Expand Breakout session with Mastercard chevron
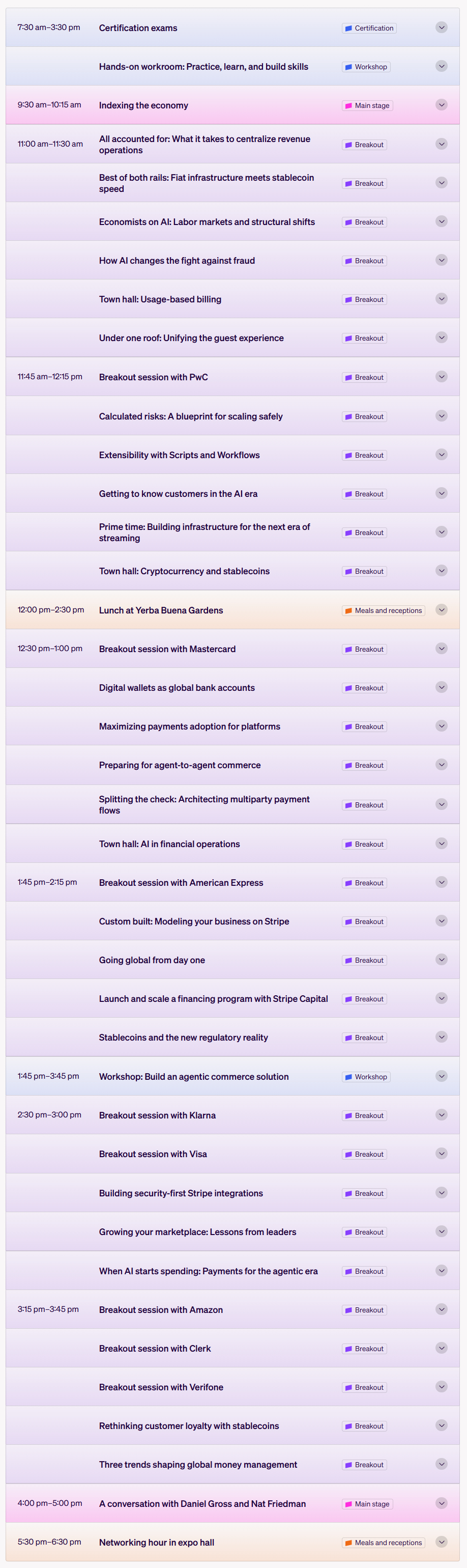The height and width of the screenshot is (1568, 467). click(442, 649)
